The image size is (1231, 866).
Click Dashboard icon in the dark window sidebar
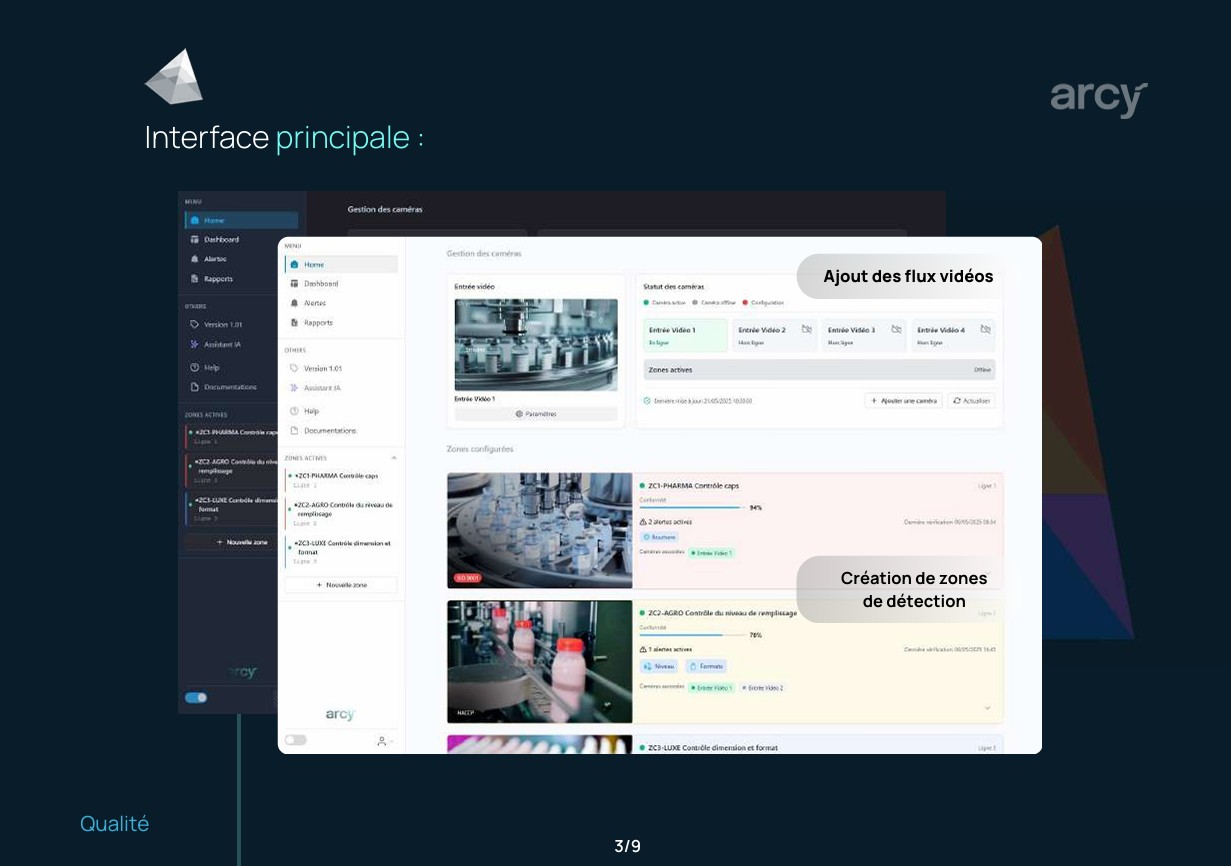pos(194,240)
